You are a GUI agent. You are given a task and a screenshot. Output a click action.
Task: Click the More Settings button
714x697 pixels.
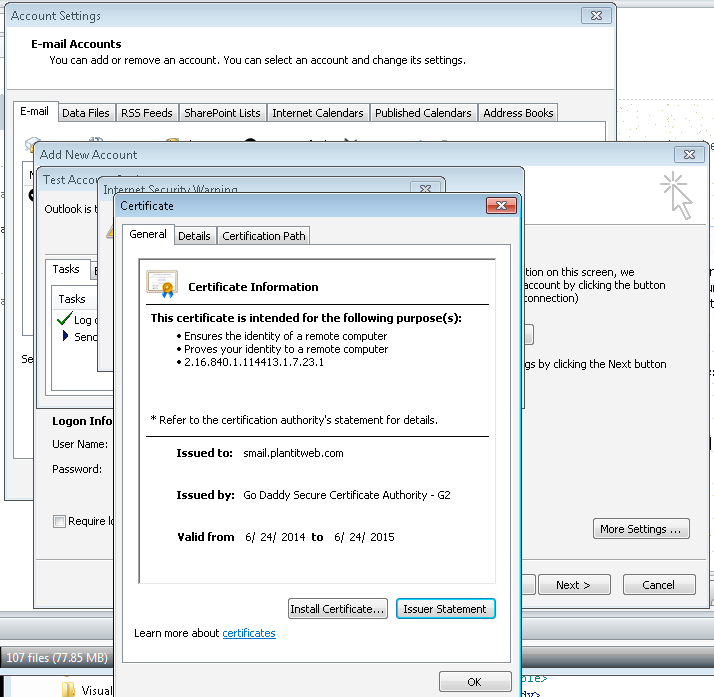641,529
